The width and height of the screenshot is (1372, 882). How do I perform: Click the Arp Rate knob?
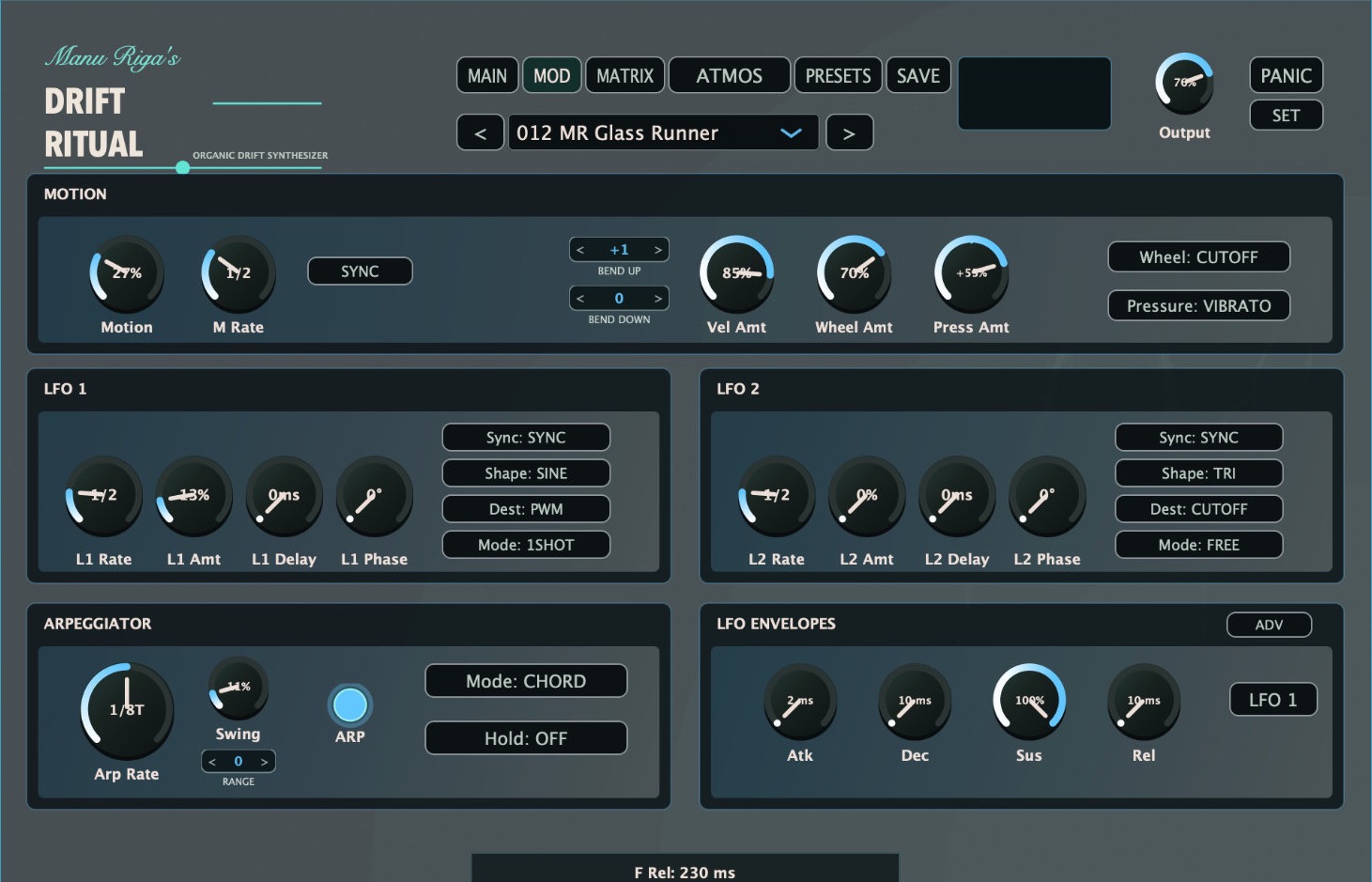click(x=127, y=711)
